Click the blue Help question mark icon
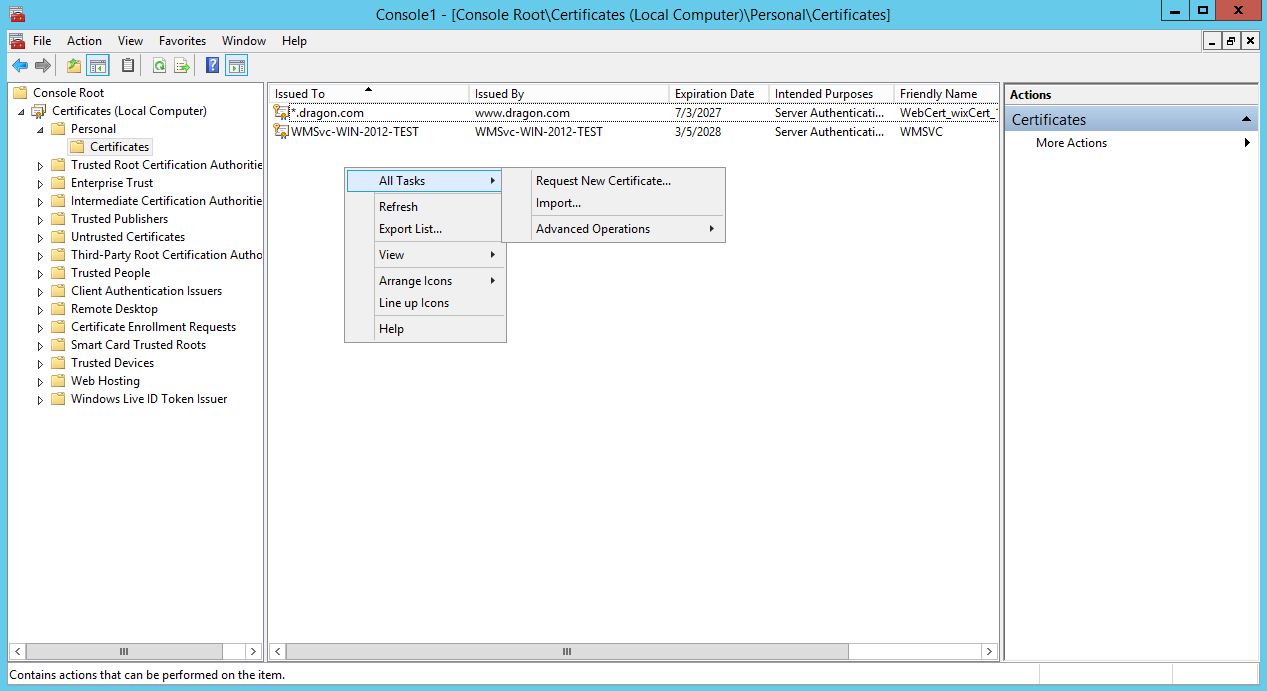This screenshot has width=1267, height=691. point(212,66)
